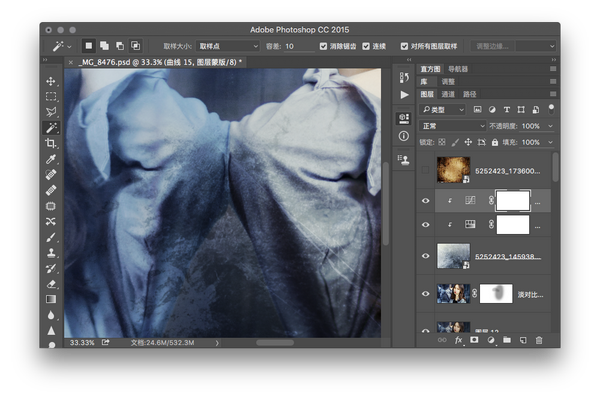600x402 pixels.
Task: Select the white mask thumbnail of curves layer
Action: pyautogui.click(x=513, y=201)
